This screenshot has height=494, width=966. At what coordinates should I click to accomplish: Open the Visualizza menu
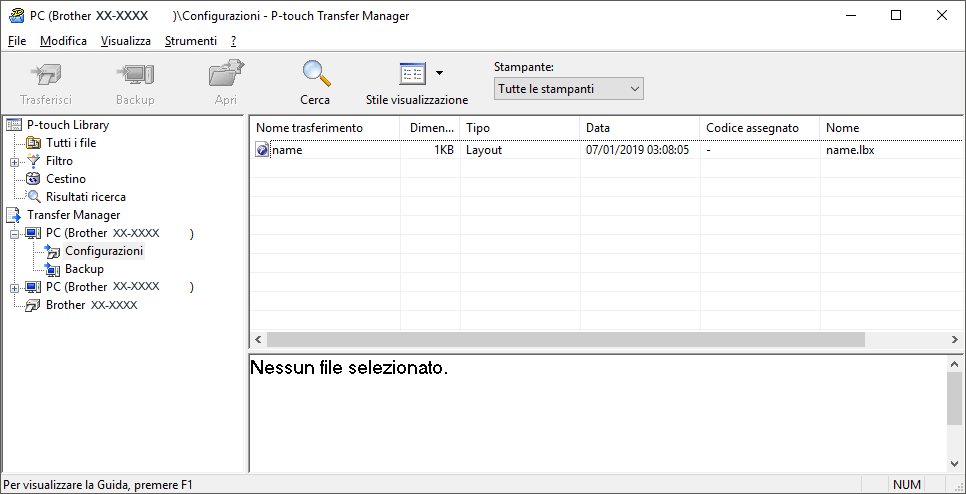click(x=126, y=41)
